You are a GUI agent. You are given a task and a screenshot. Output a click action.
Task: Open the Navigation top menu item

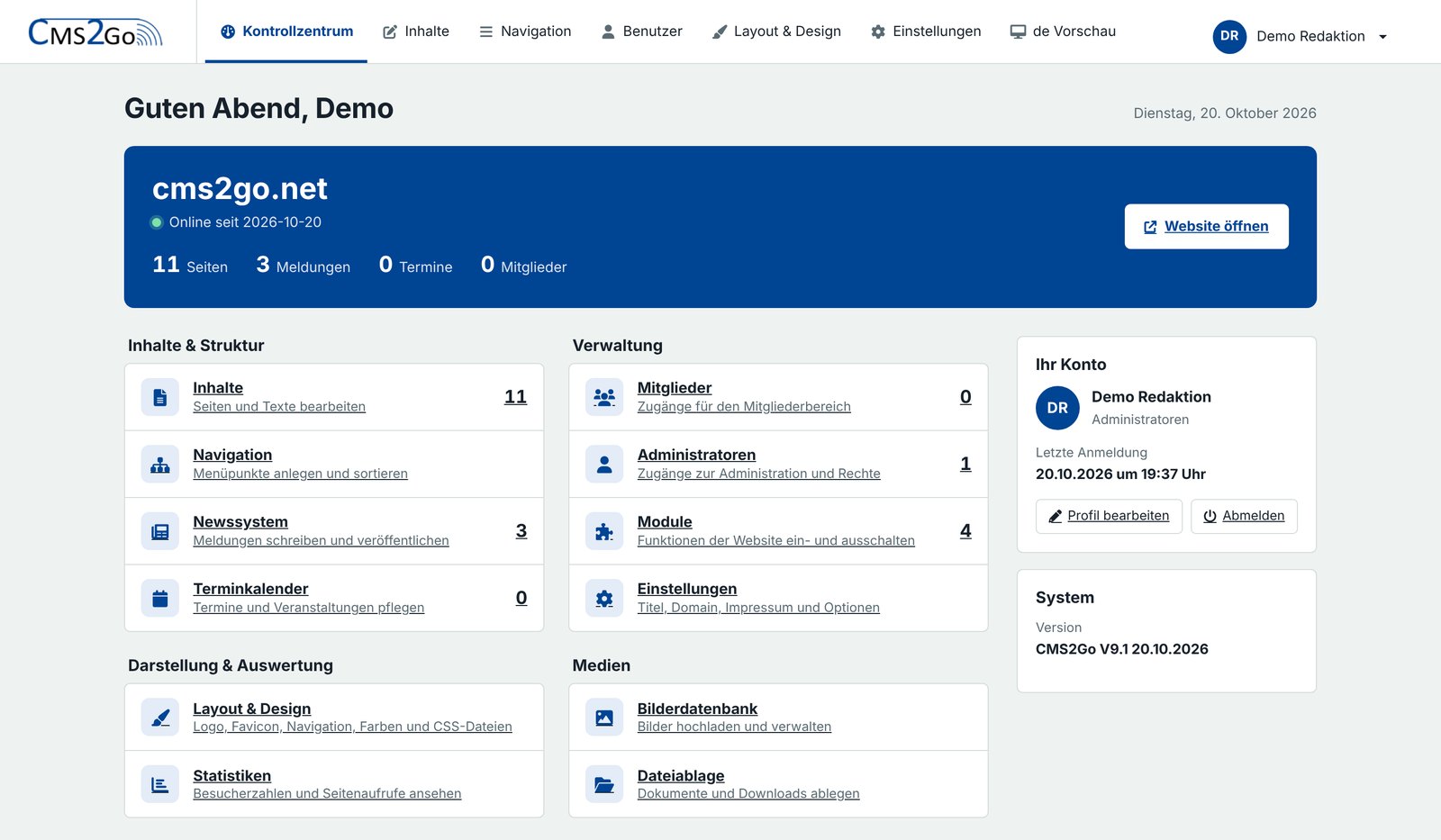525,32
